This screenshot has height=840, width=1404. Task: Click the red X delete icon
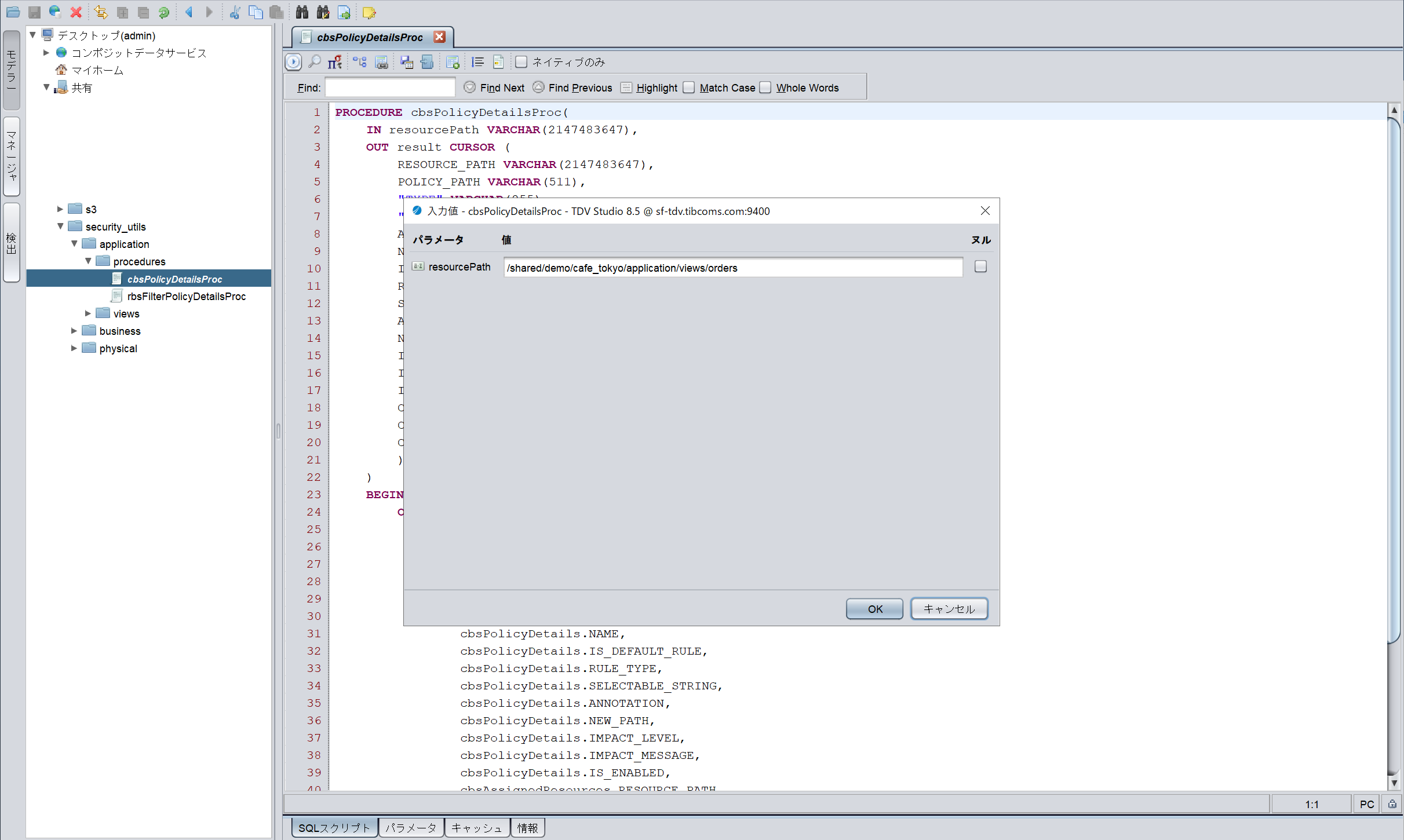click(x=76, y=12)
